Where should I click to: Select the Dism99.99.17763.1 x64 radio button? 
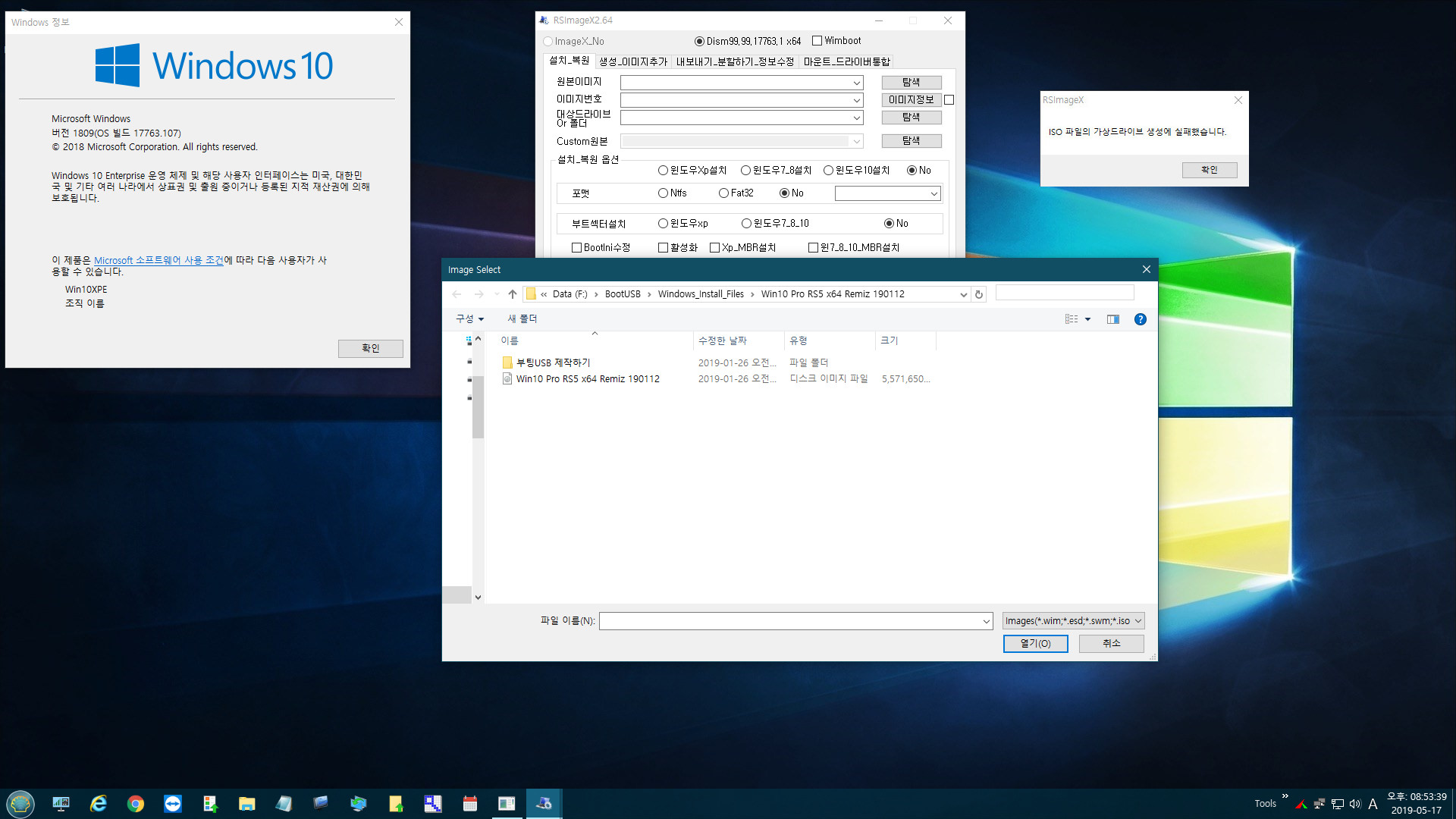pyautogui.click(x=748, y=41)
